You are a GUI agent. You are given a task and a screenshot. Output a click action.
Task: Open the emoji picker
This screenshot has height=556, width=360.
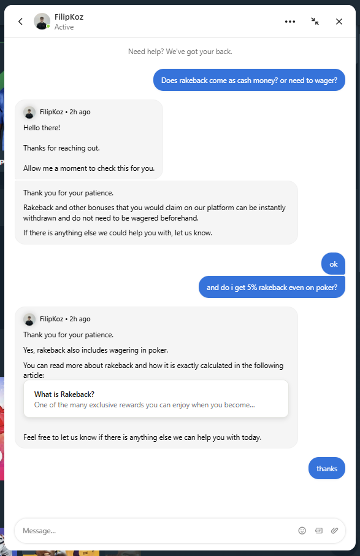[302, 530]
